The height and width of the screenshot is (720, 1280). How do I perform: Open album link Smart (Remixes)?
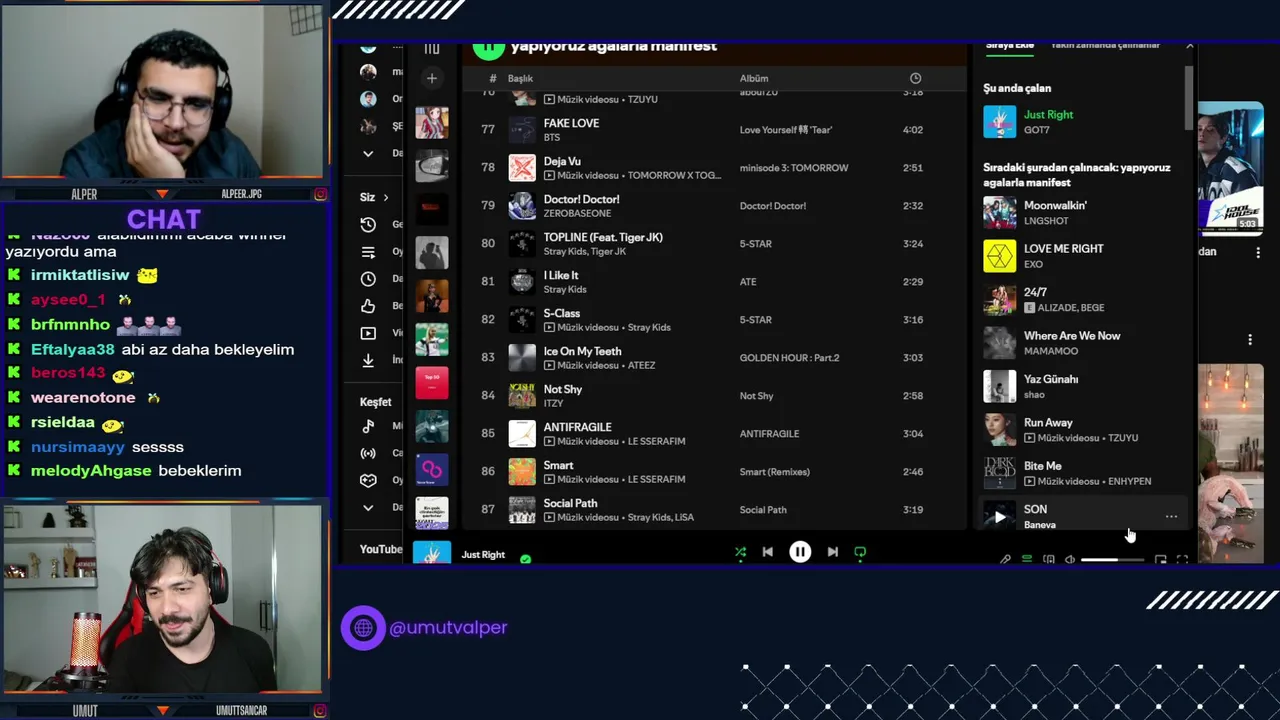click(x=774, y=472)
